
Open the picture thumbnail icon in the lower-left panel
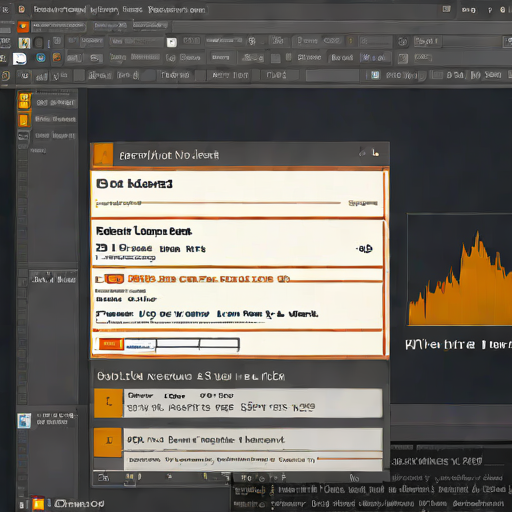pos(24,420)
